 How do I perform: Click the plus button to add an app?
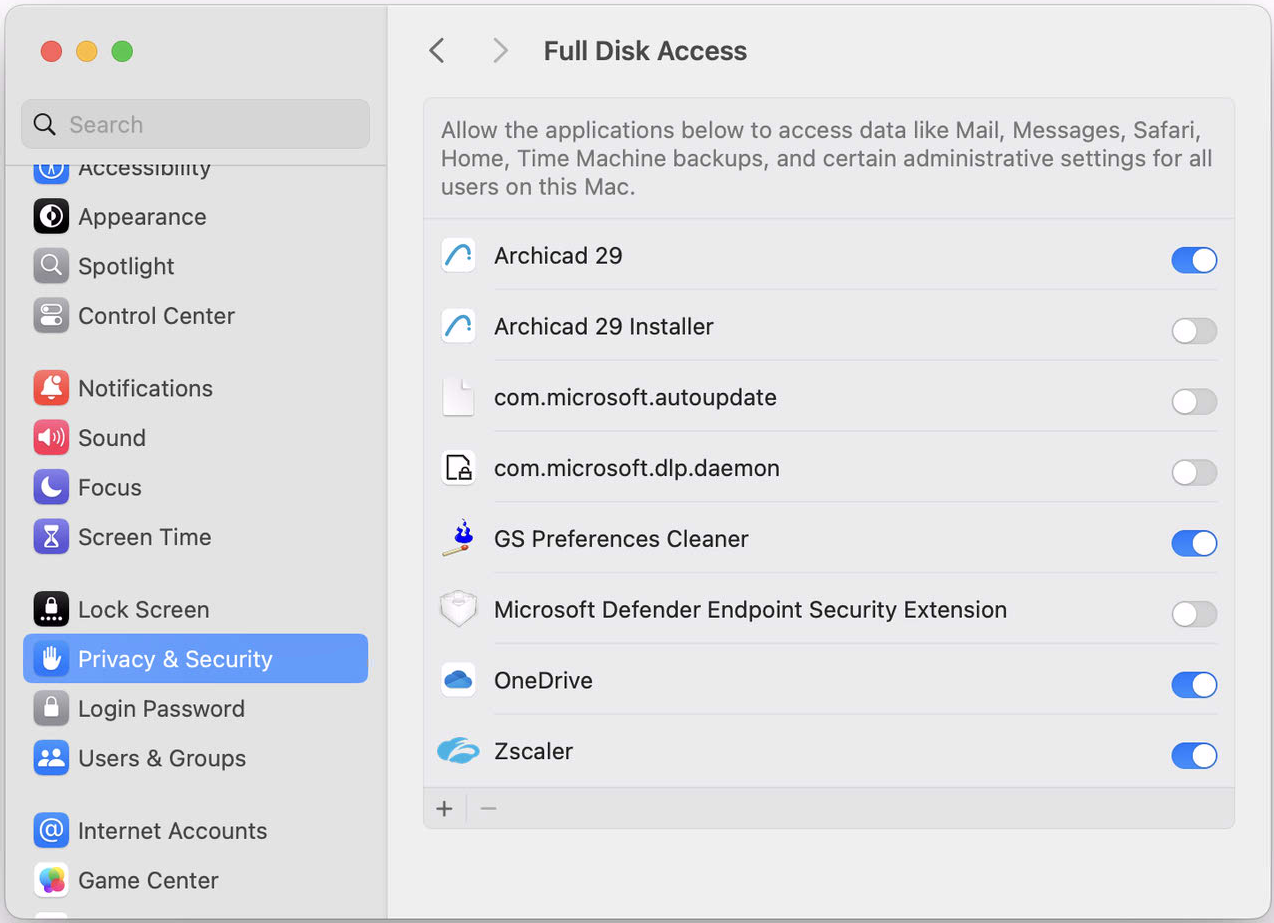pyautogui.click(x=444, y=808)
